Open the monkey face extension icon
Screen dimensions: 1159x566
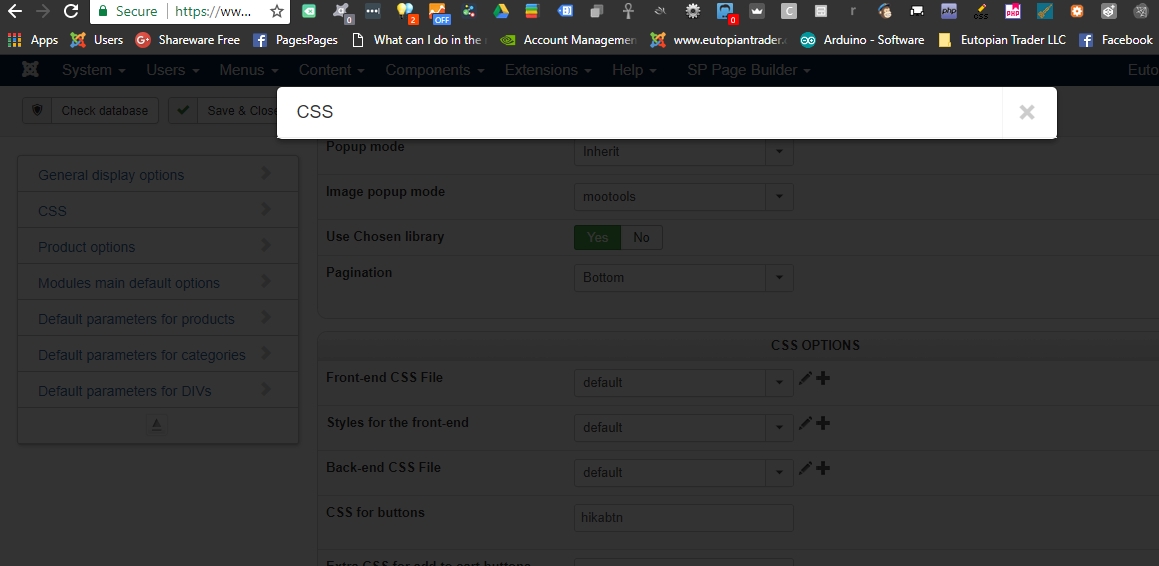tap(885, 11)
